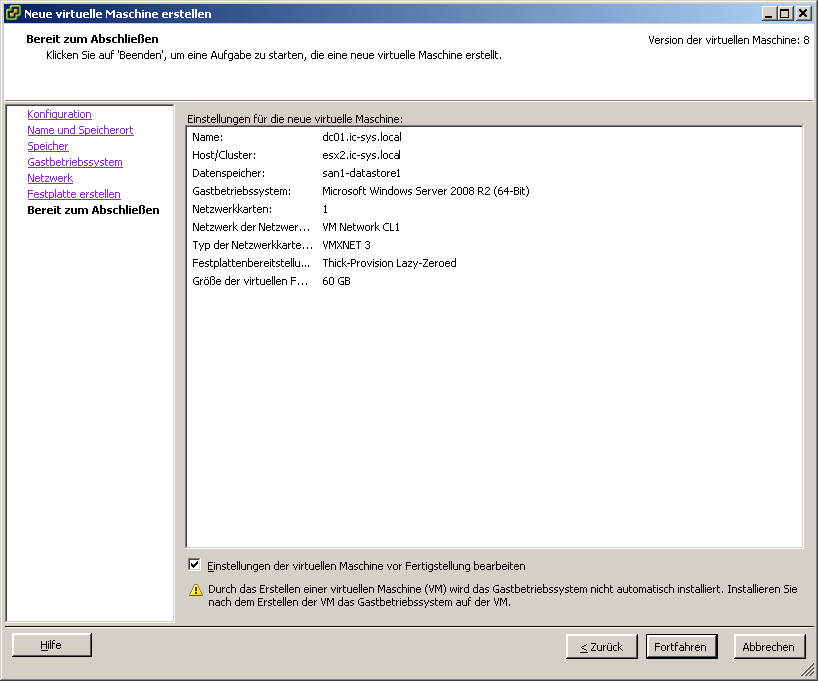Click Fortfahren to continue

click(680, 647)
